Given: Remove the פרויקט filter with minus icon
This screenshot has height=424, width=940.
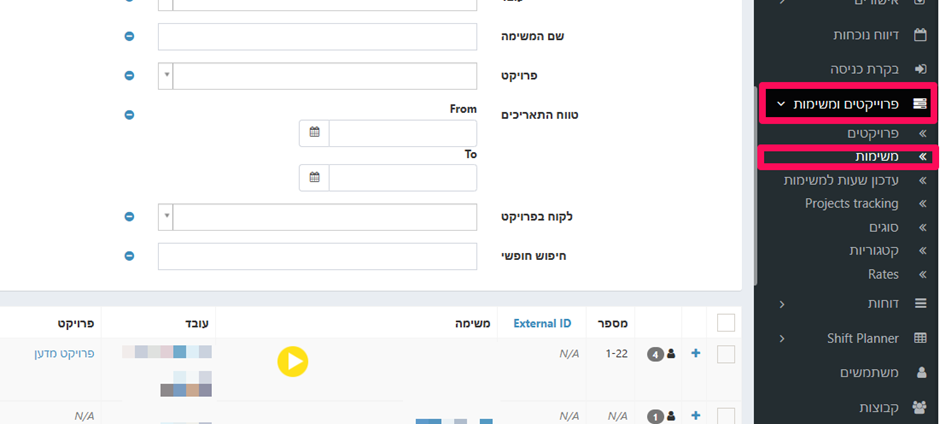Looking at the screenshot, I should coord(129,76).
